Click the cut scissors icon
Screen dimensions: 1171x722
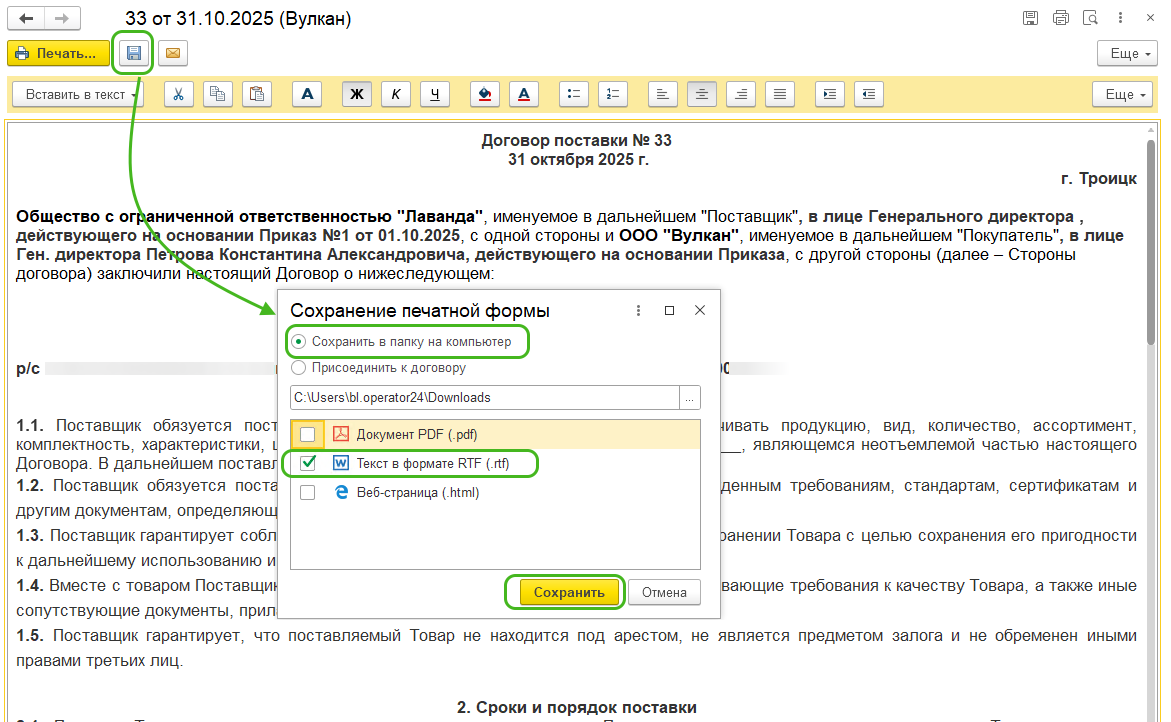pos(178,94)
